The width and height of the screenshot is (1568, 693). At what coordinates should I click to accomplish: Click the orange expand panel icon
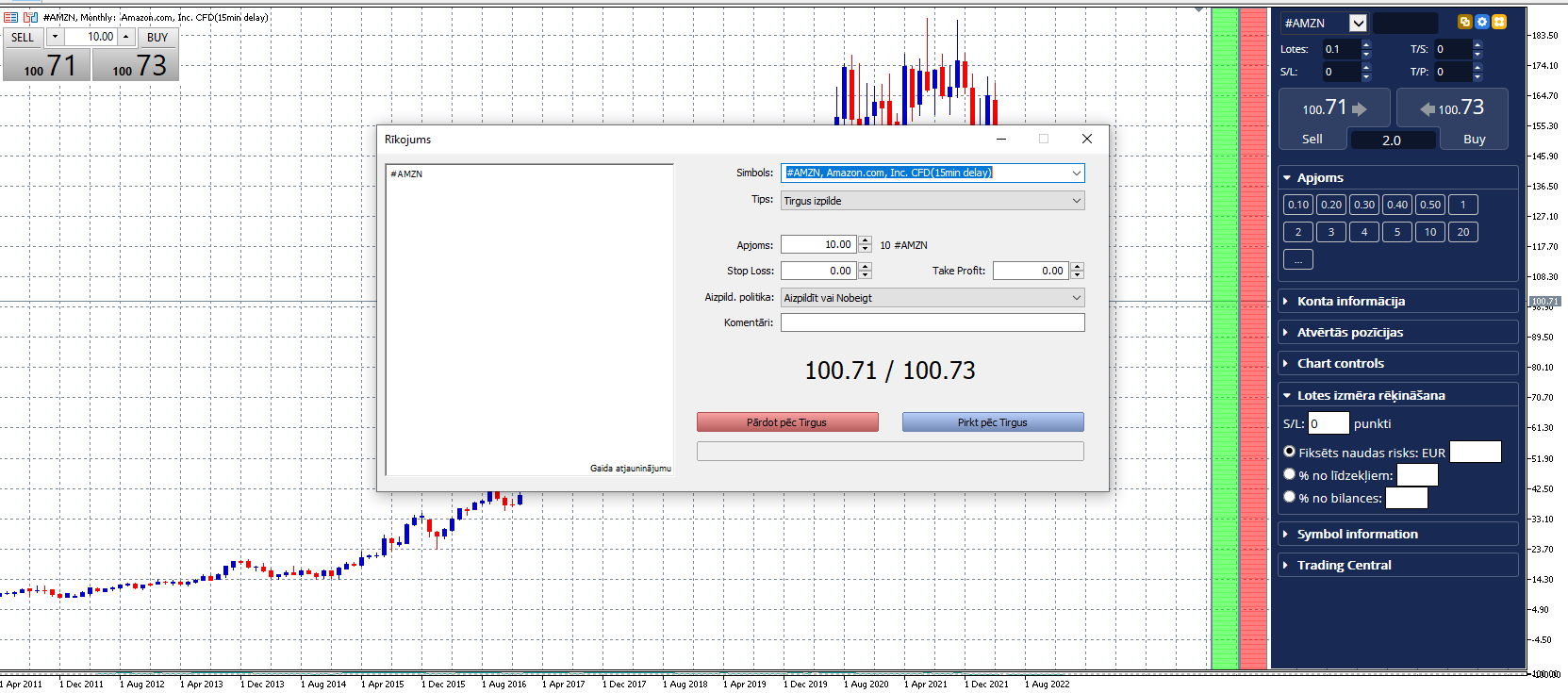coord(1499,22)
